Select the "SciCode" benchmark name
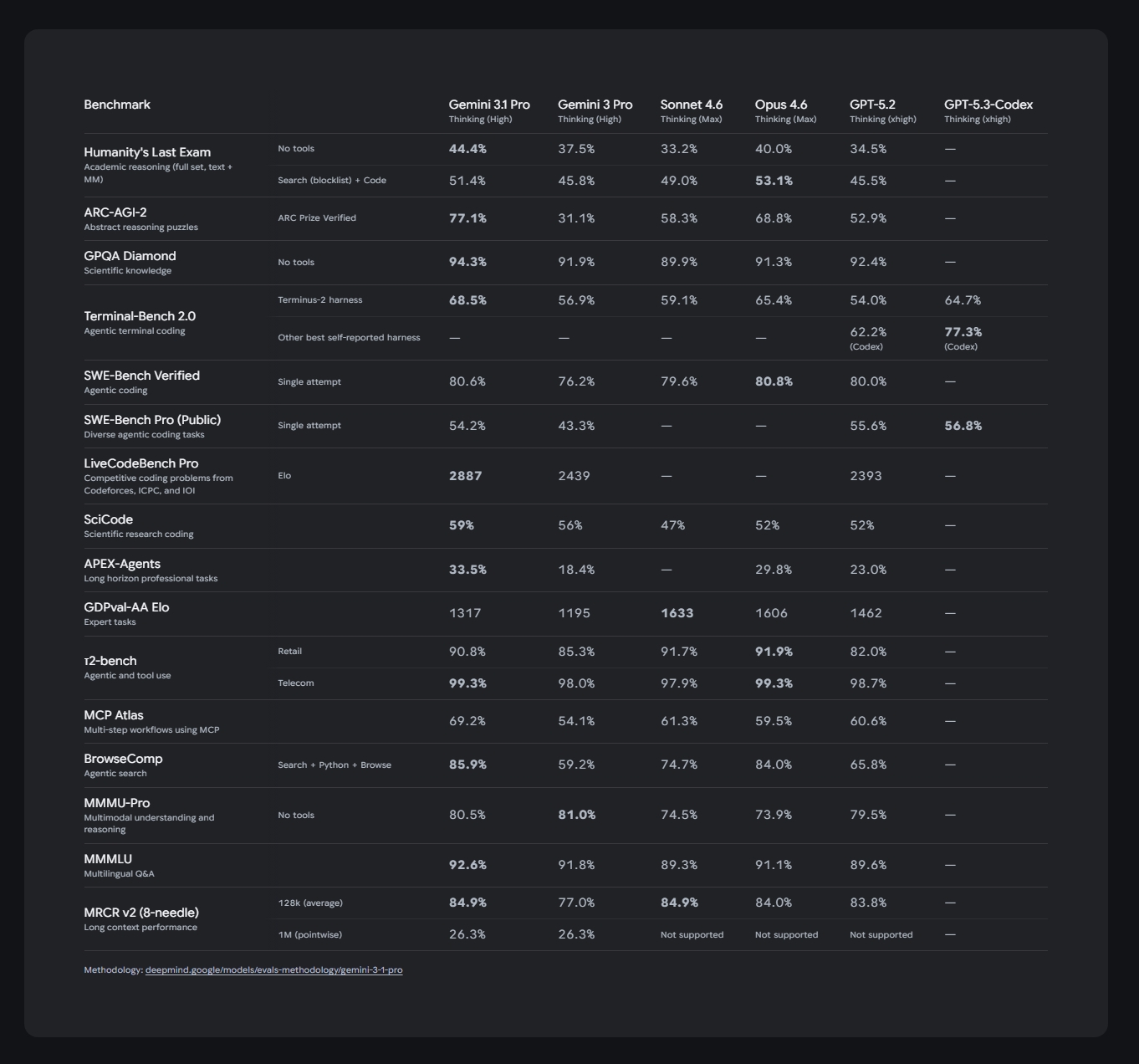This screenshot has height=1064, width=1139. (109, 519)
